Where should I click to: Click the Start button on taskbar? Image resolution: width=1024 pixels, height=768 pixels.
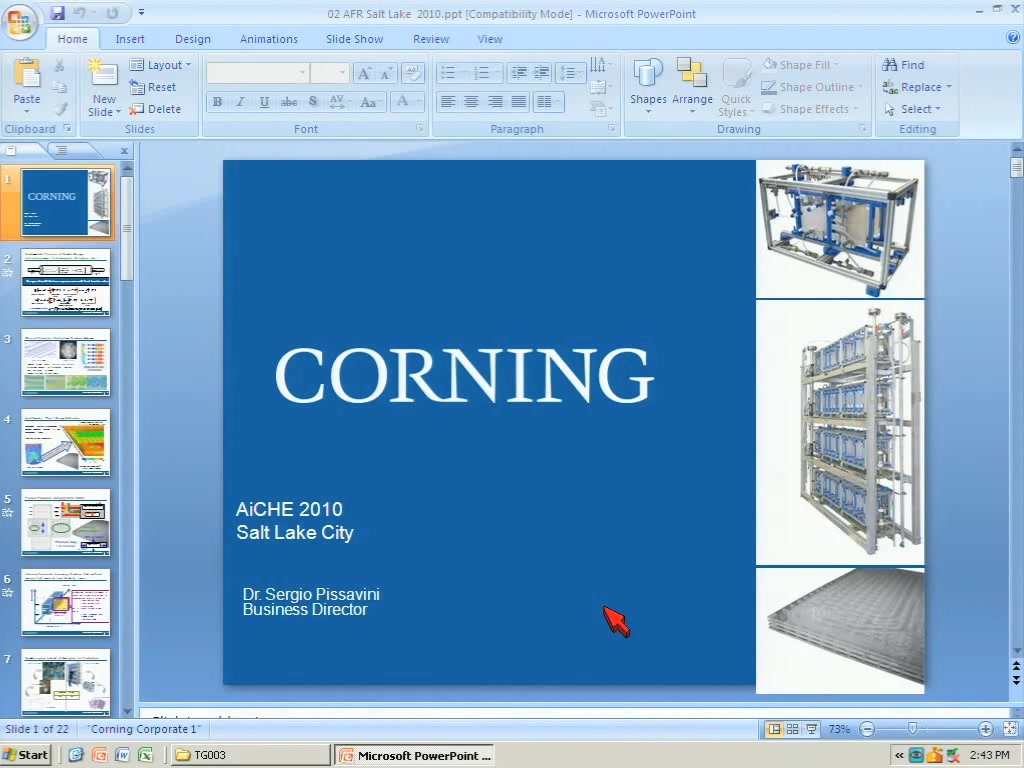[26, 755]
